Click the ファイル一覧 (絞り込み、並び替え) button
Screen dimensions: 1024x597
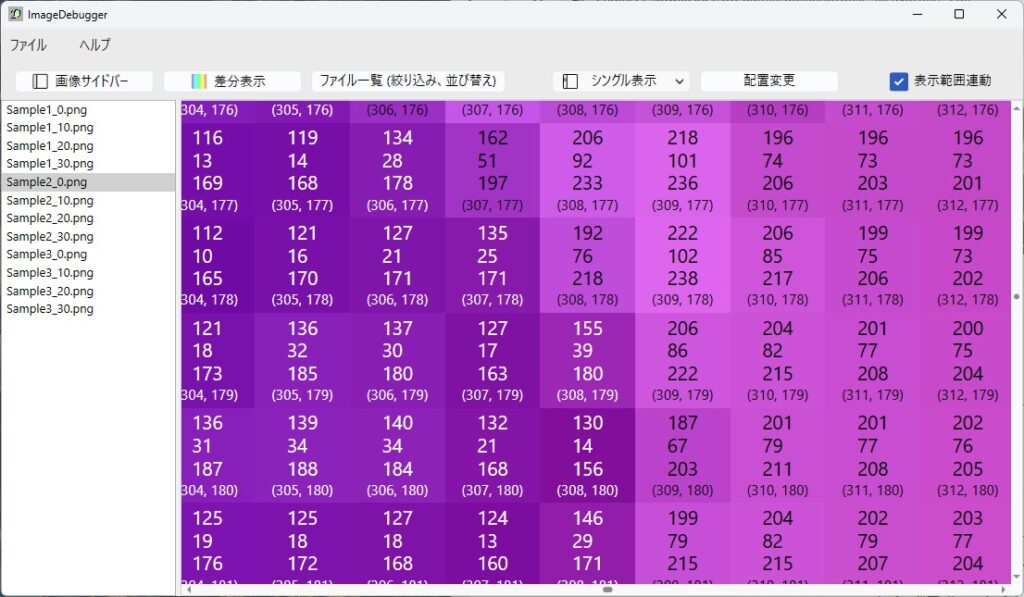(408, 81)
